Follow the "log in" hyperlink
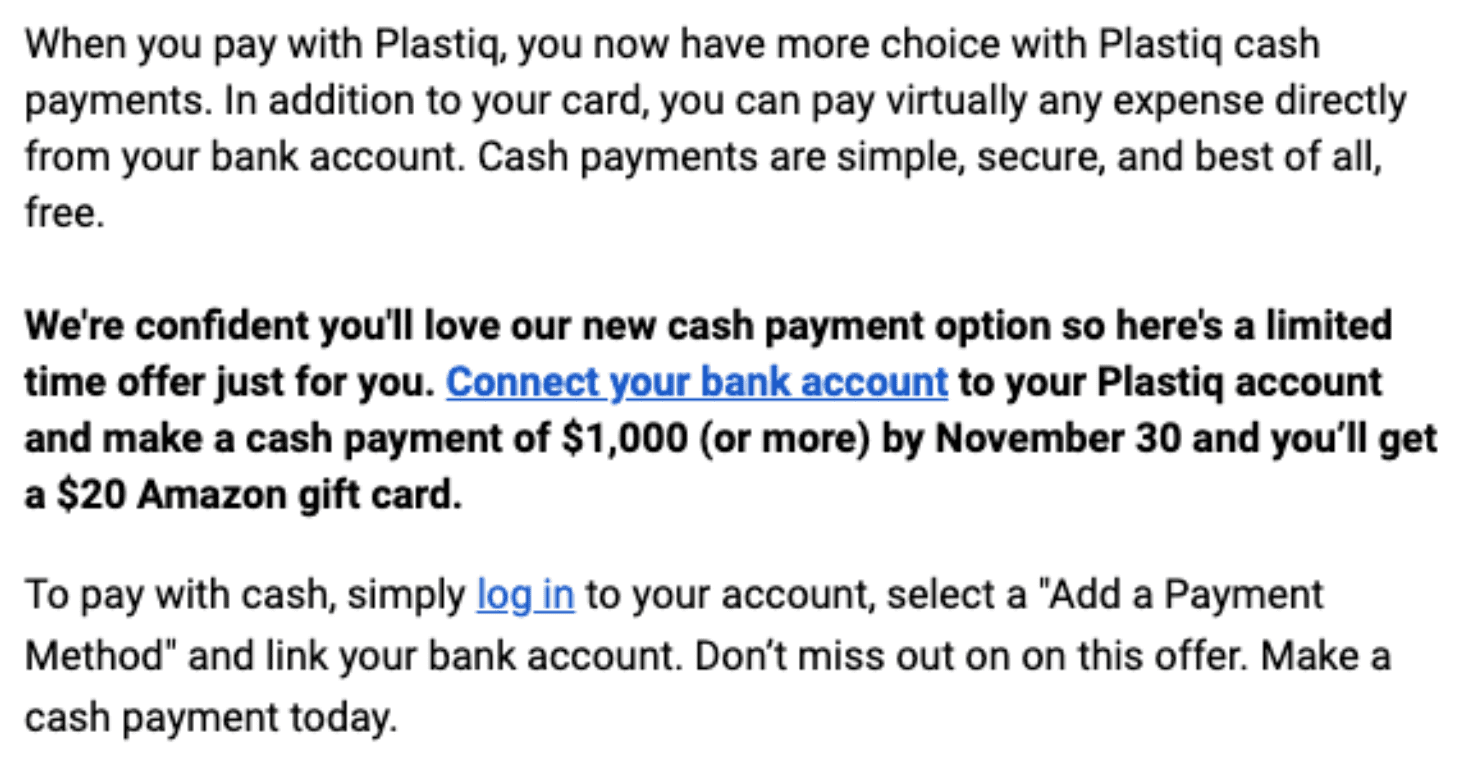Viewport: 1474px width, 778px height. coord(525,594)
